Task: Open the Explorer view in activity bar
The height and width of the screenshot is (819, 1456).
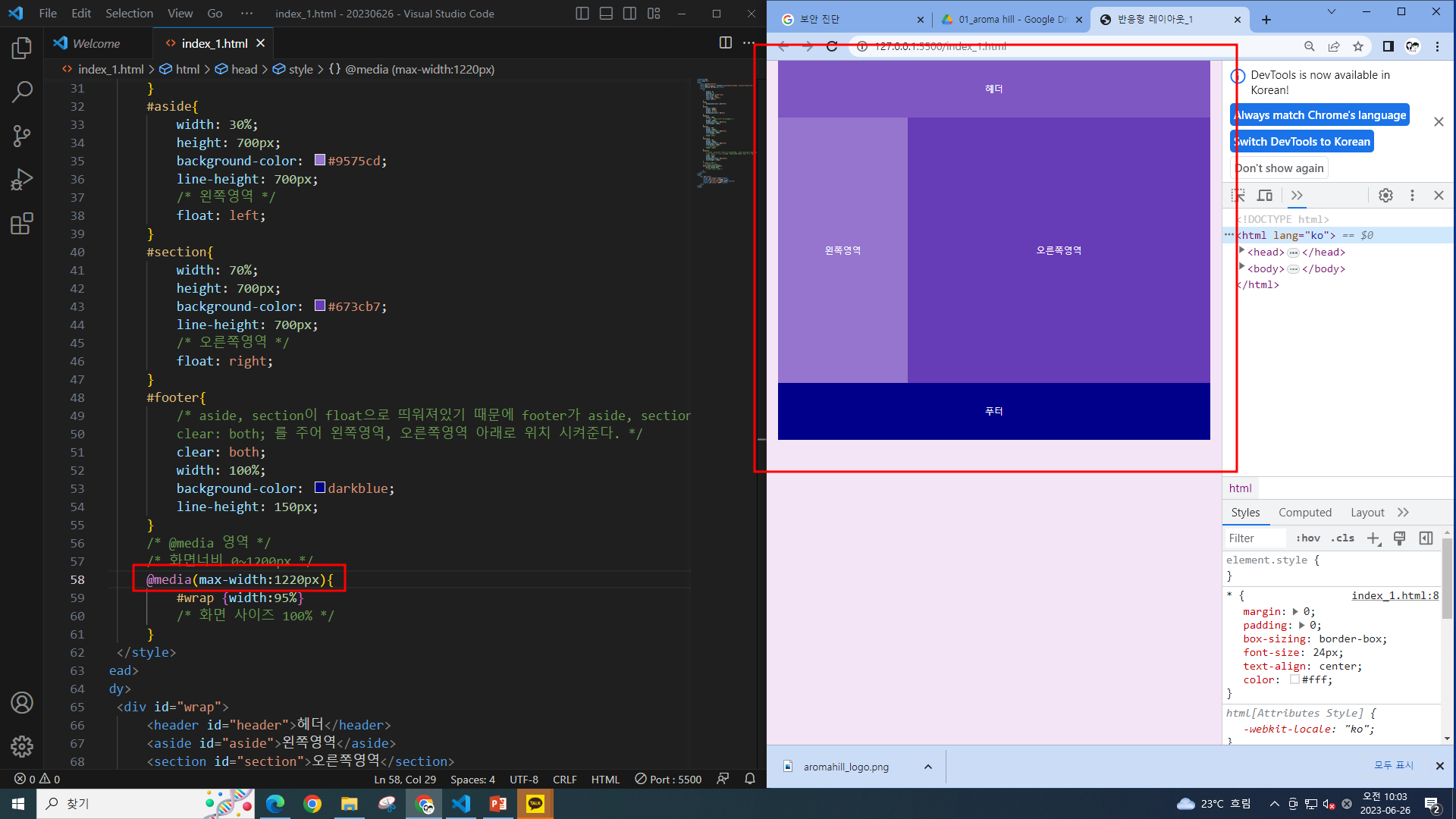Action: click(x=22, y=49)
